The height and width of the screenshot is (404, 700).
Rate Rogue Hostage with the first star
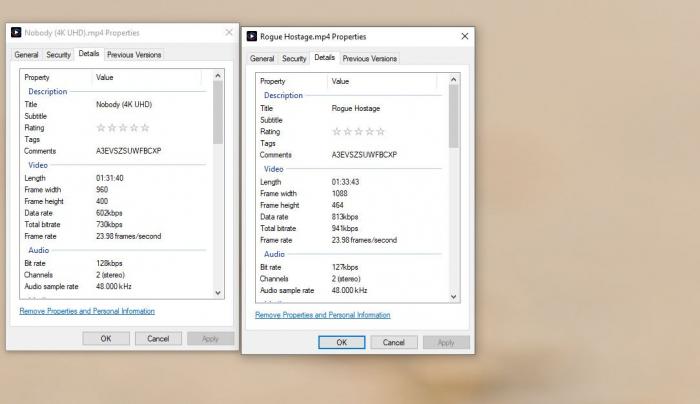pos(337,132)
